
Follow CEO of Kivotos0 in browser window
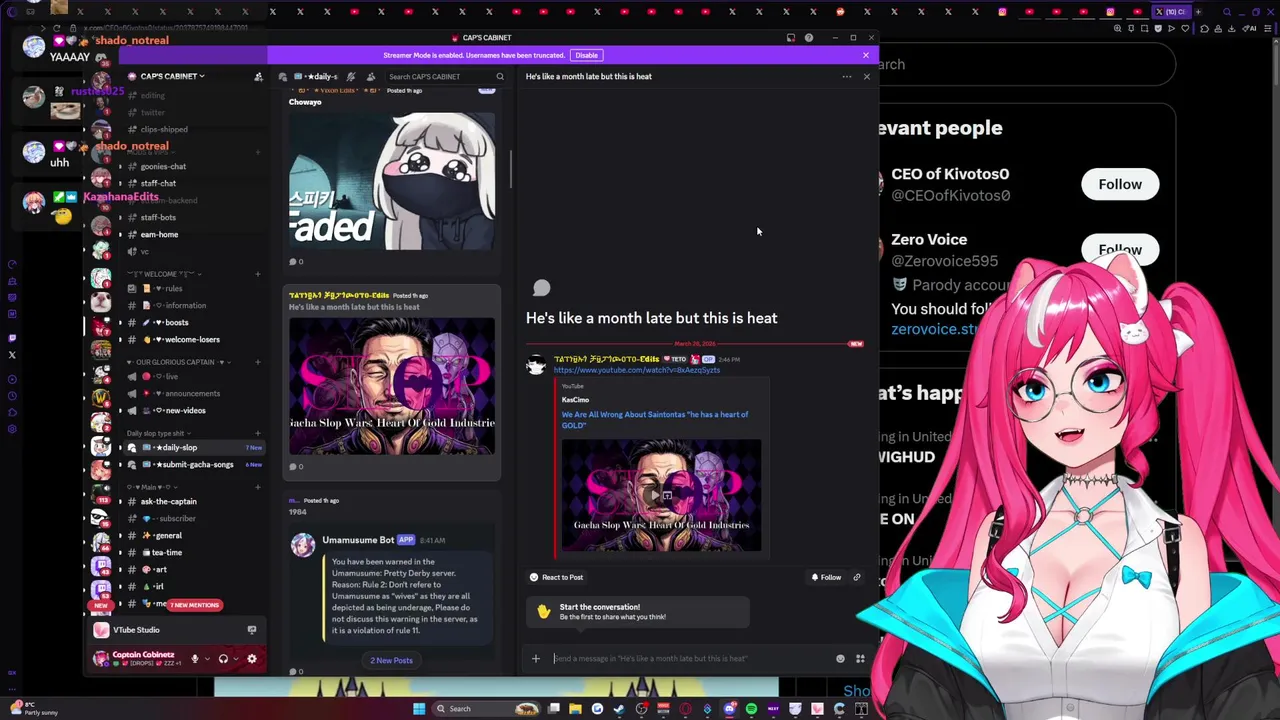[1120, 184]
